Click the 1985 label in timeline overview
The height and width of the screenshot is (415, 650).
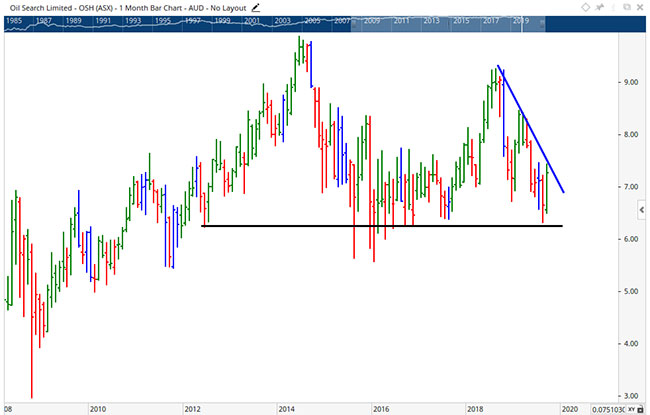point(14,20)
